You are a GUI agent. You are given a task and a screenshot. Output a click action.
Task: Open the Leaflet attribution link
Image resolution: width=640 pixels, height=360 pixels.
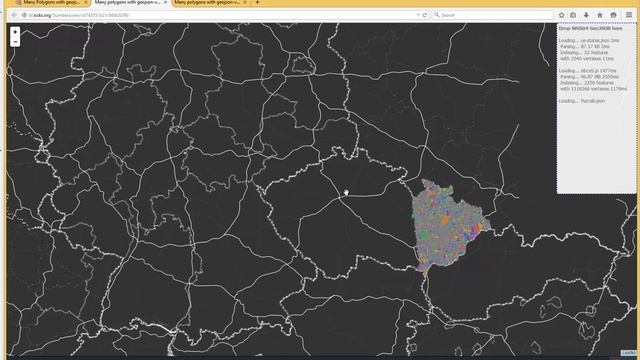tap(629, 353)
